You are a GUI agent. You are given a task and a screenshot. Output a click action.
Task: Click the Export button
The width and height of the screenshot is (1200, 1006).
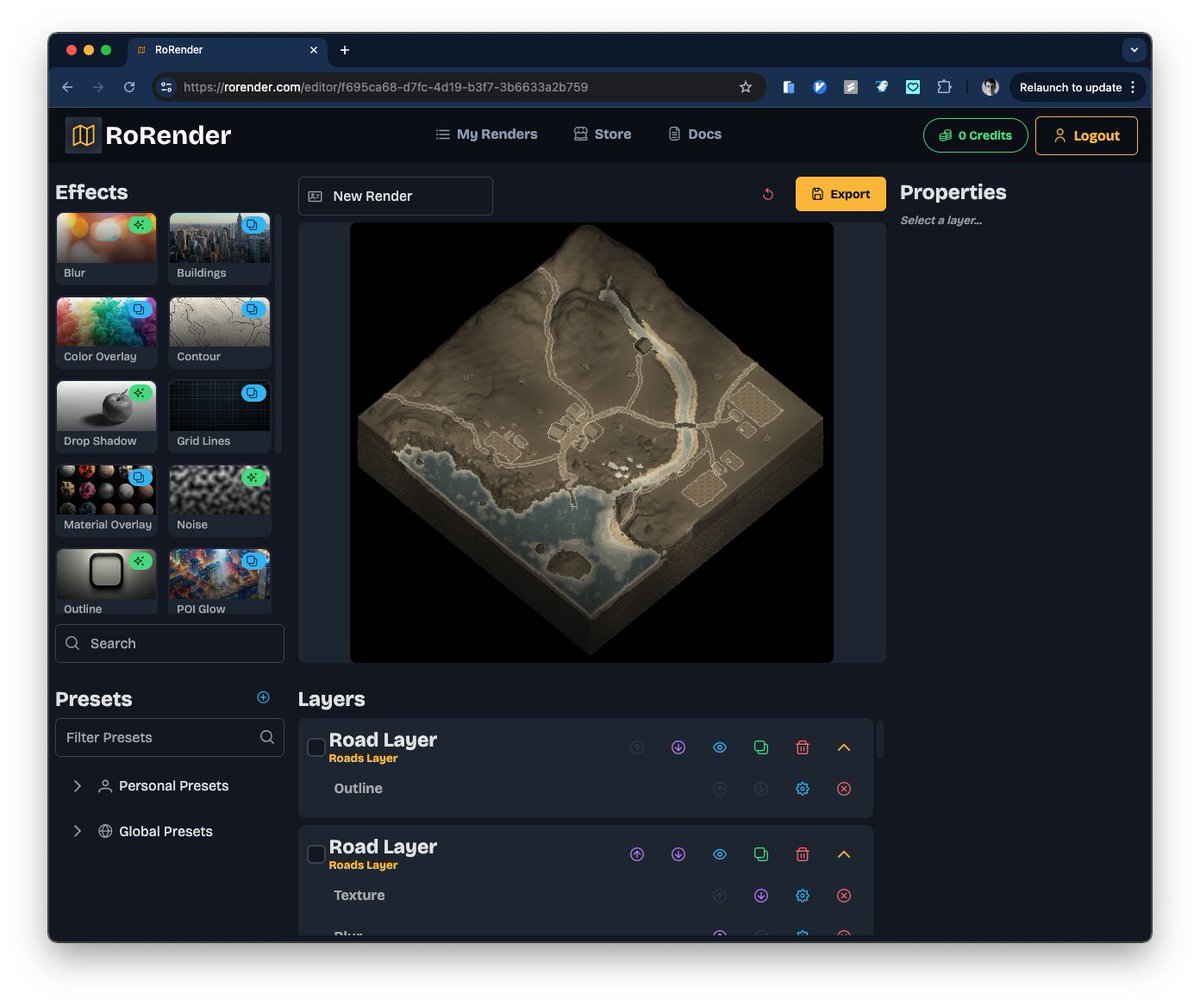[841, 194]
